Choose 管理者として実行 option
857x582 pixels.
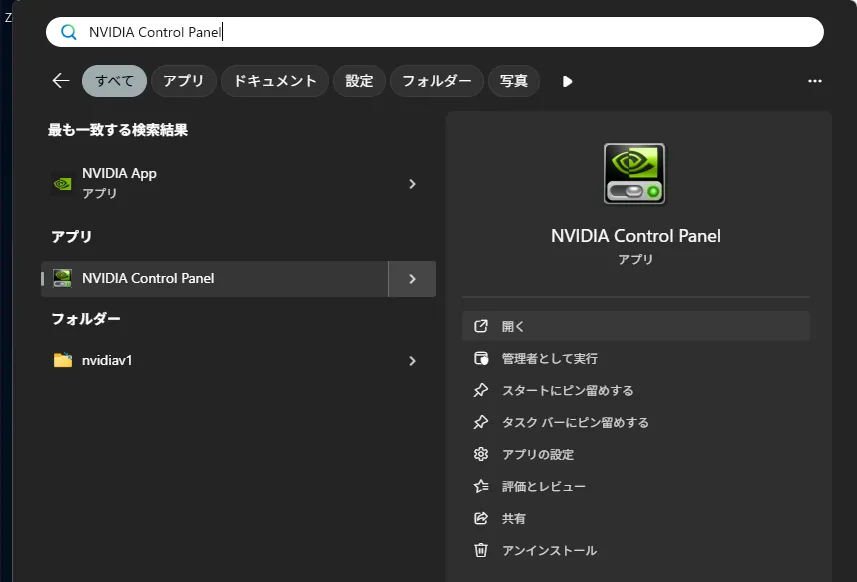pyautogui.click(x=549, y=358)
